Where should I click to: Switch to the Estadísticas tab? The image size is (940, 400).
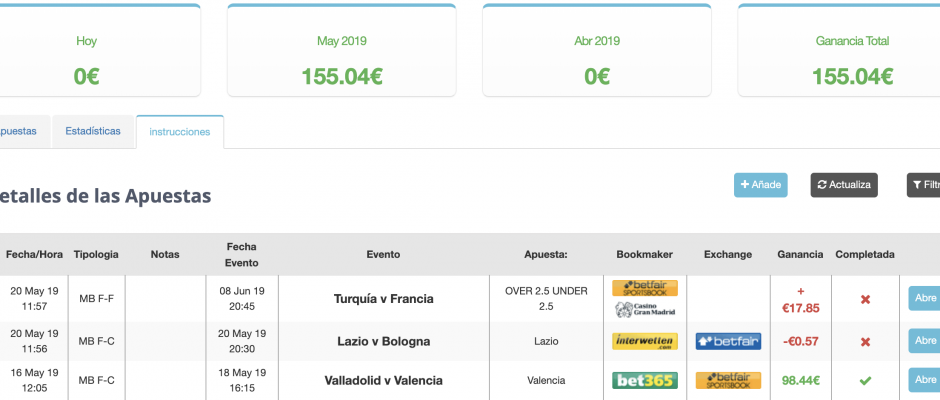coord(93,131)
